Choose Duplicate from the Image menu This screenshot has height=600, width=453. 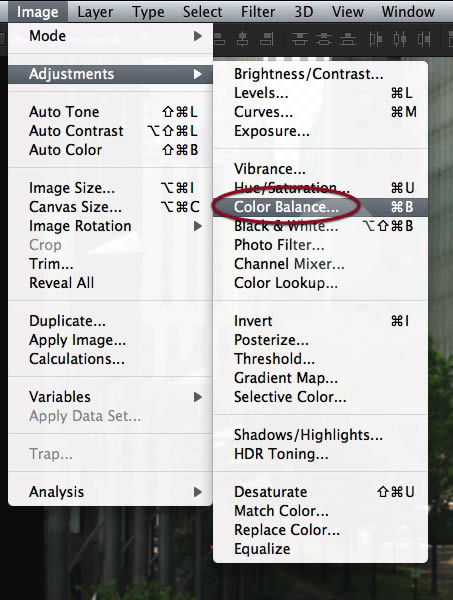coord(110,321)
